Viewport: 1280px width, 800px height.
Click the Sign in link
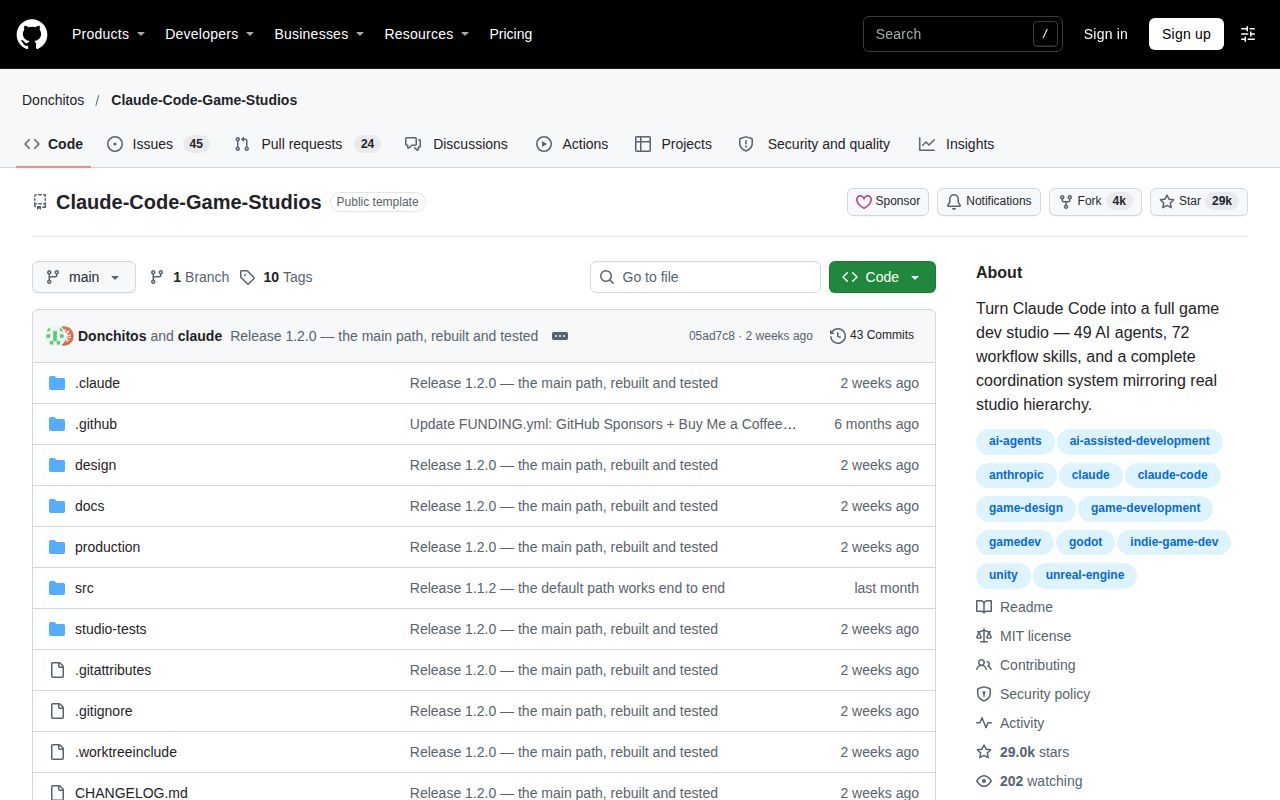click(1105, 34)
